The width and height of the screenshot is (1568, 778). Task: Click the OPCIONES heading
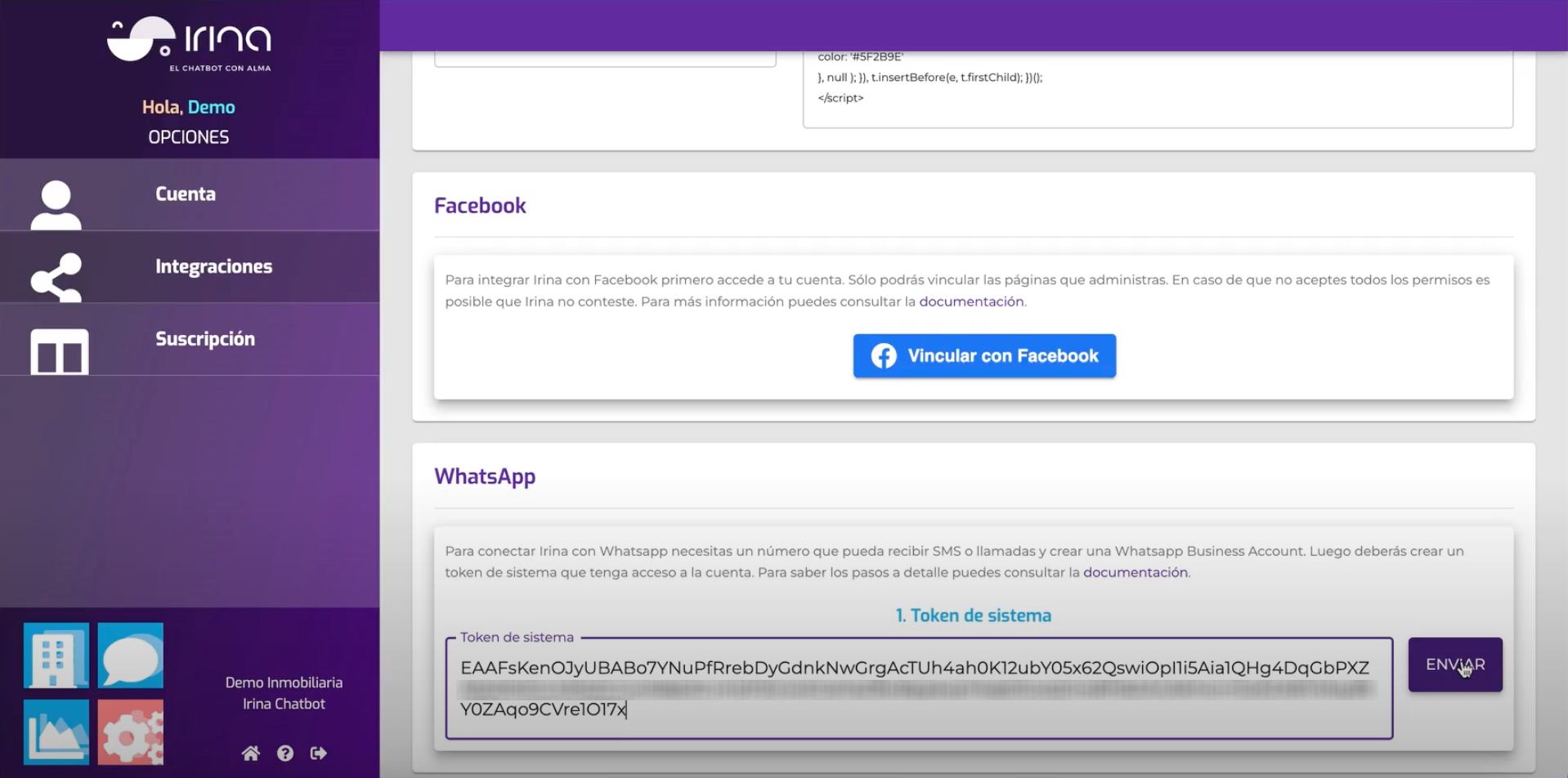189,137
